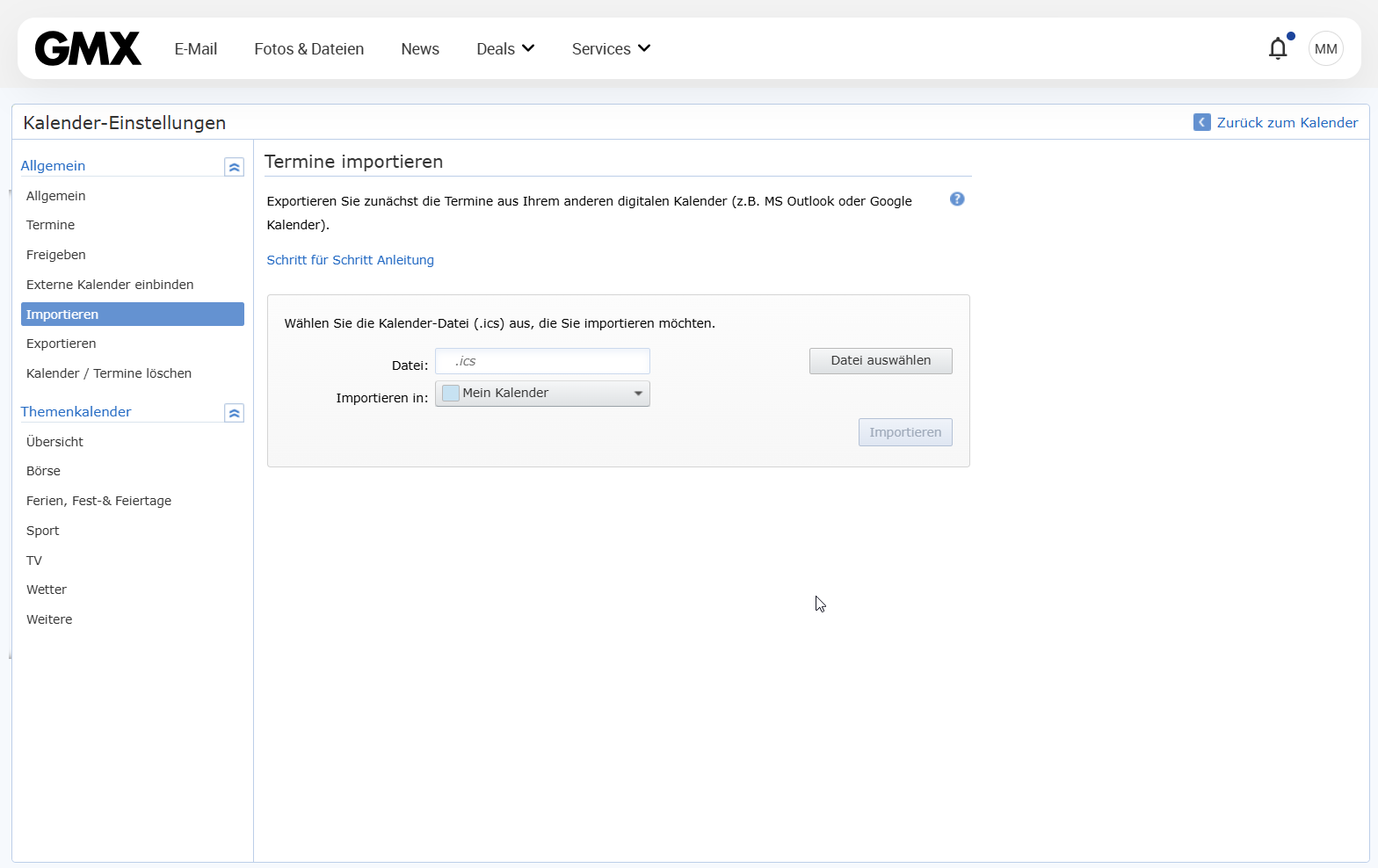This screenshot has width=1378, height=868.
Task: Open the Schritt für Schritt Anleitung link
Action: (x=350, y=260)
